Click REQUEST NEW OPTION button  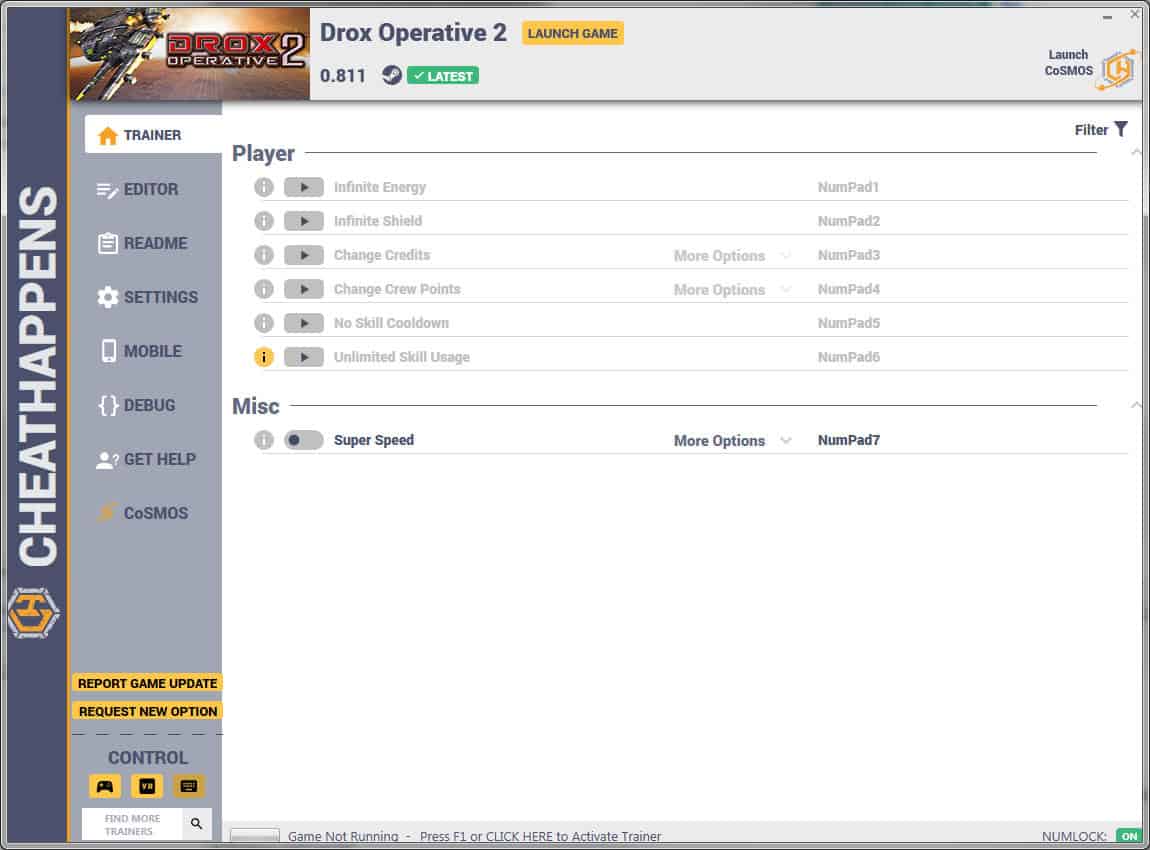[x=147, y=711]
